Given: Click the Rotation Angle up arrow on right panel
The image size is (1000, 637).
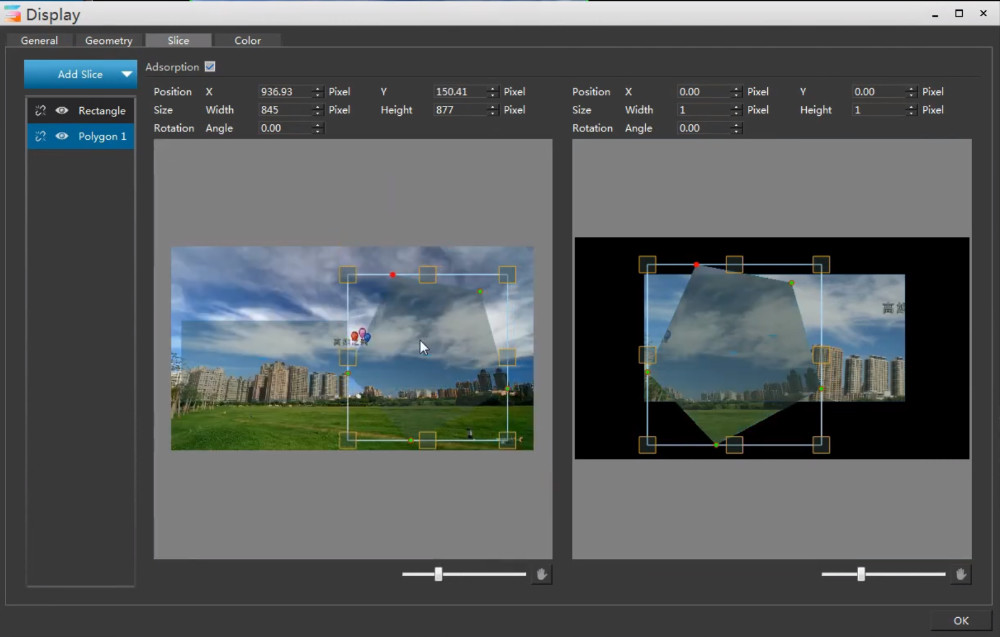Looking at the screenshot, I should [x=736, y=125].
